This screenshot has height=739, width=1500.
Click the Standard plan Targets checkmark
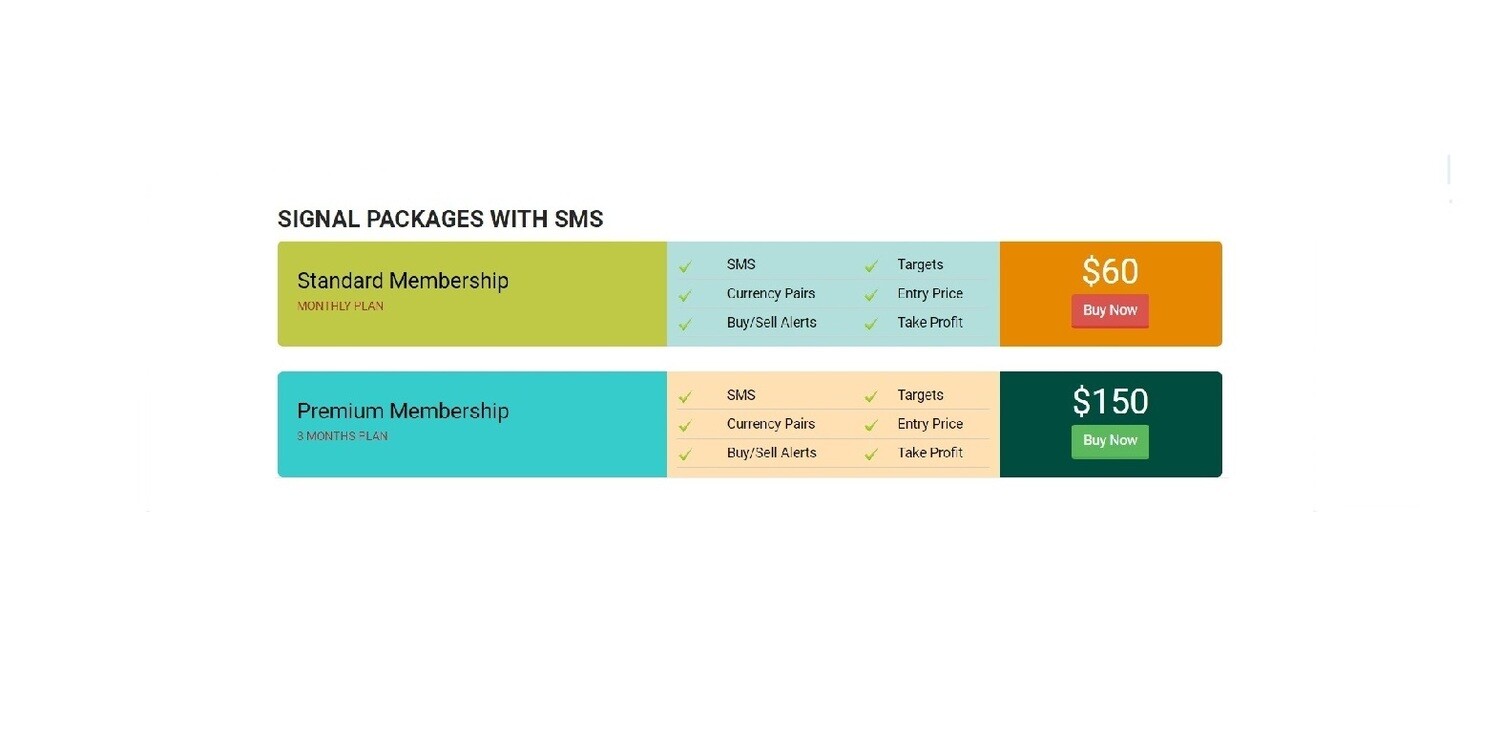click(871, 267)
